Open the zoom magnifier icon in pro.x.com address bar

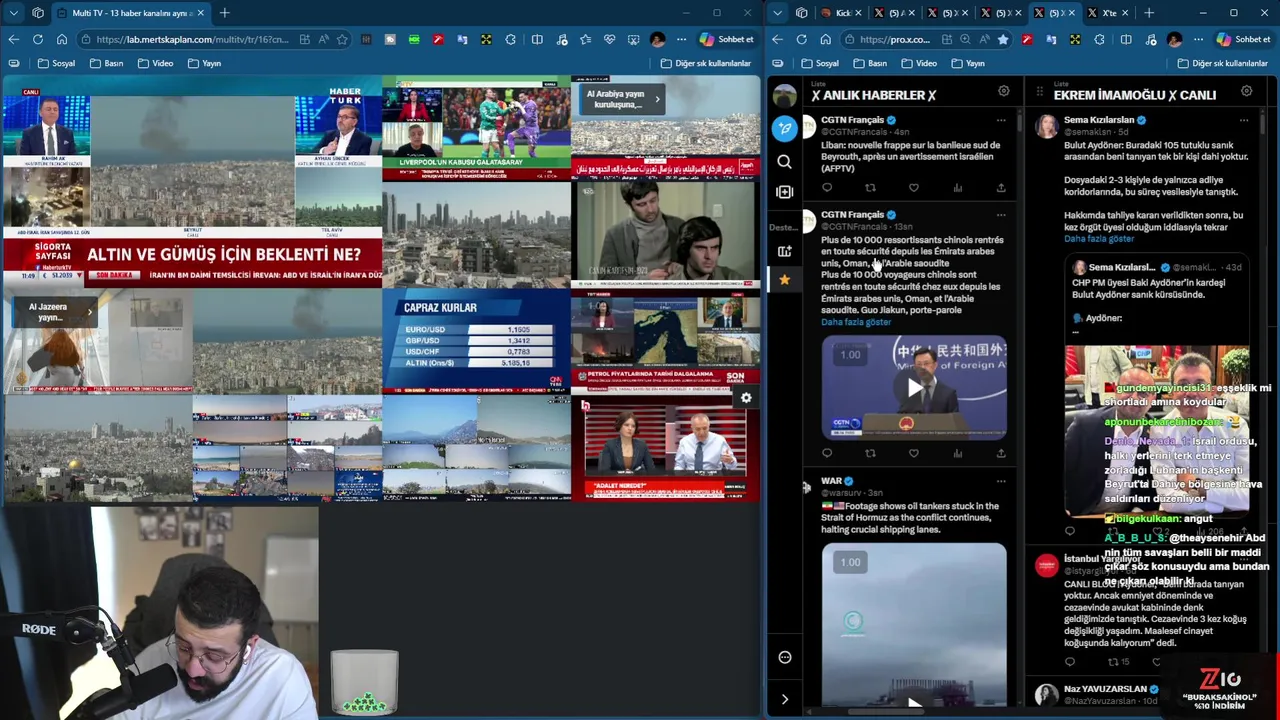965,39
